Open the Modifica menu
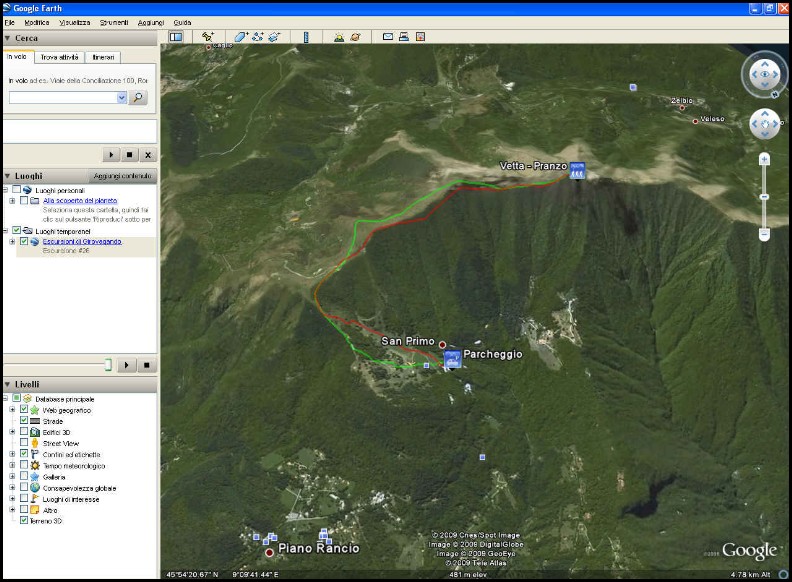Screen dimensions: 792x582 [x=37, y=22]
